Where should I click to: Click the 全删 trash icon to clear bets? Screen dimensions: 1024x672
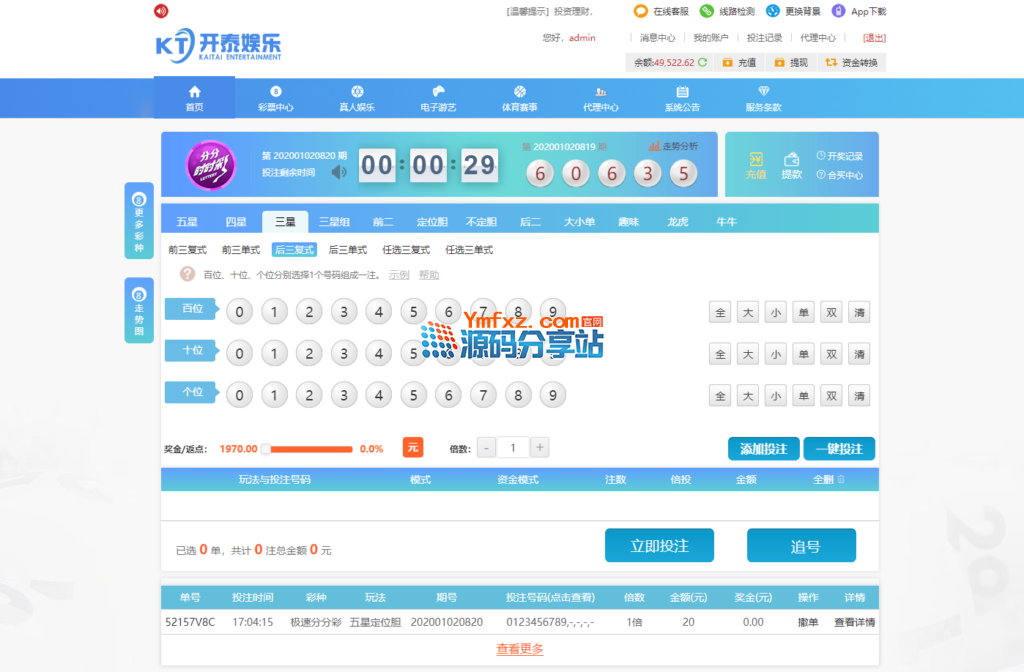point(840,480)
